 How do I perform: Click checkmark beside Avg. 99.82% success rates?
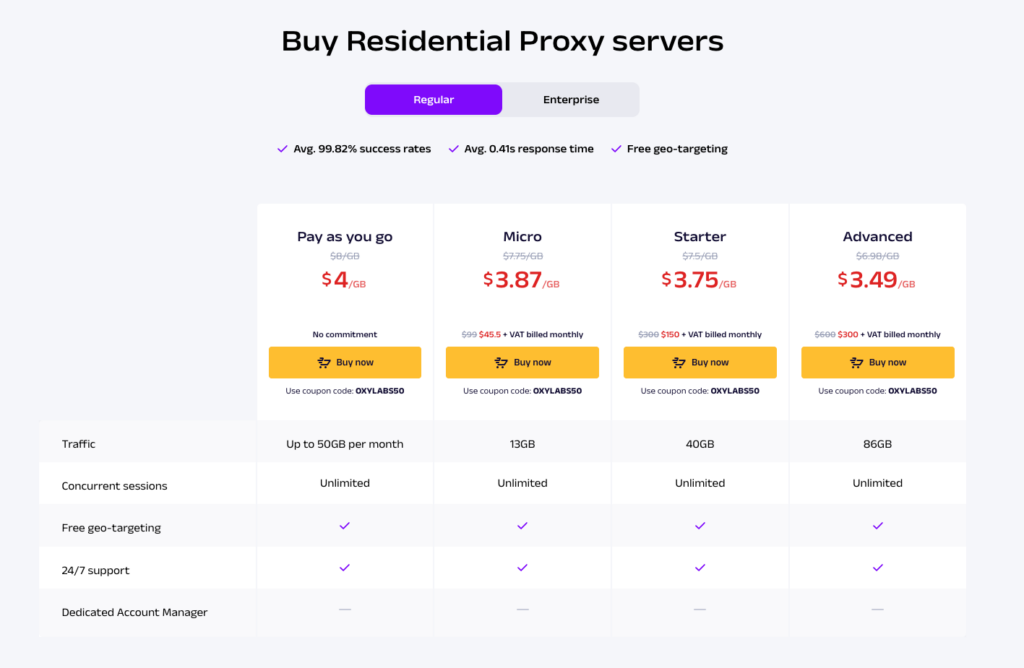click(x=282, y=149)
